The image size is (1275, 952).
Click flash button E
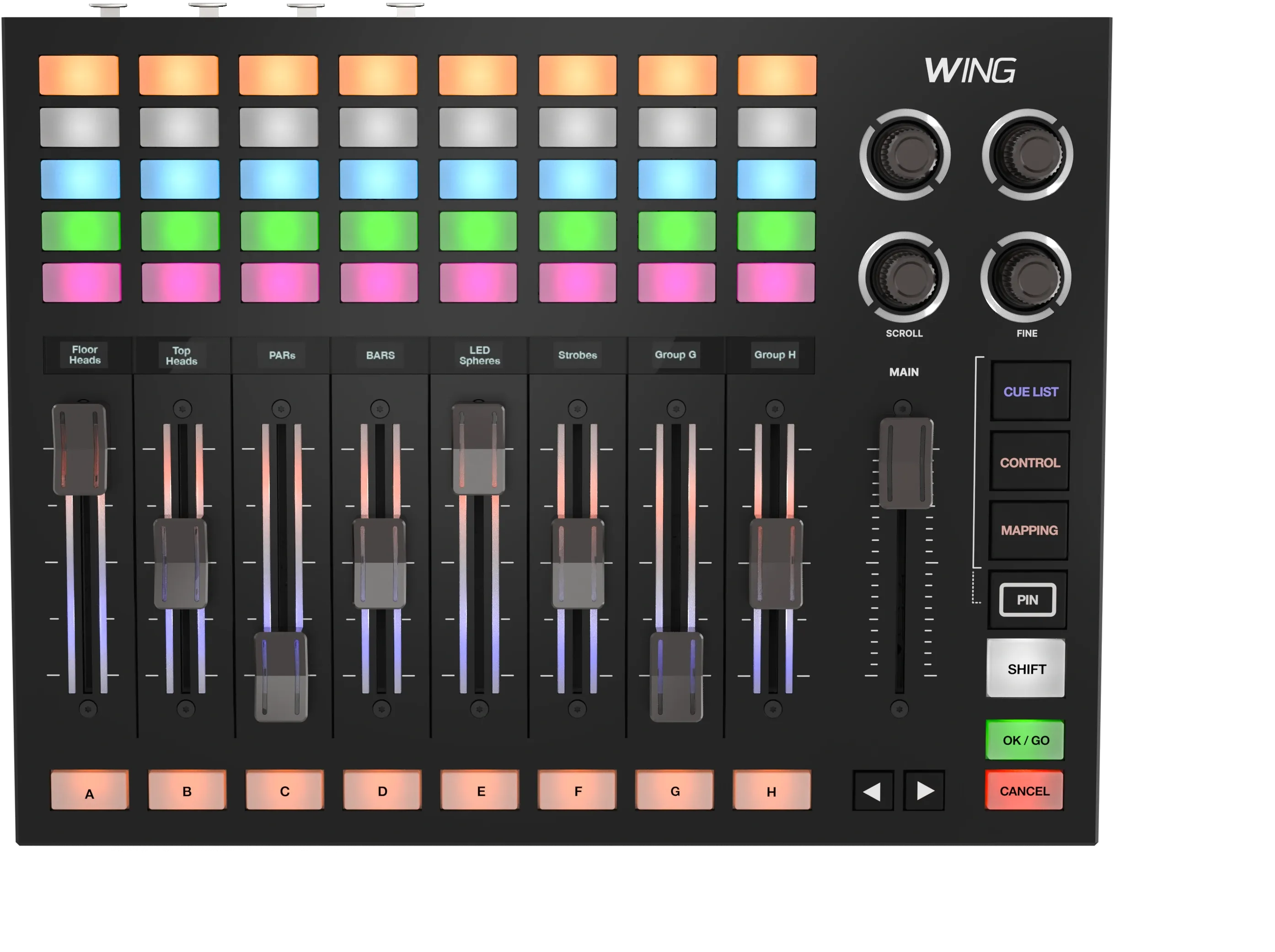point(480,790)
